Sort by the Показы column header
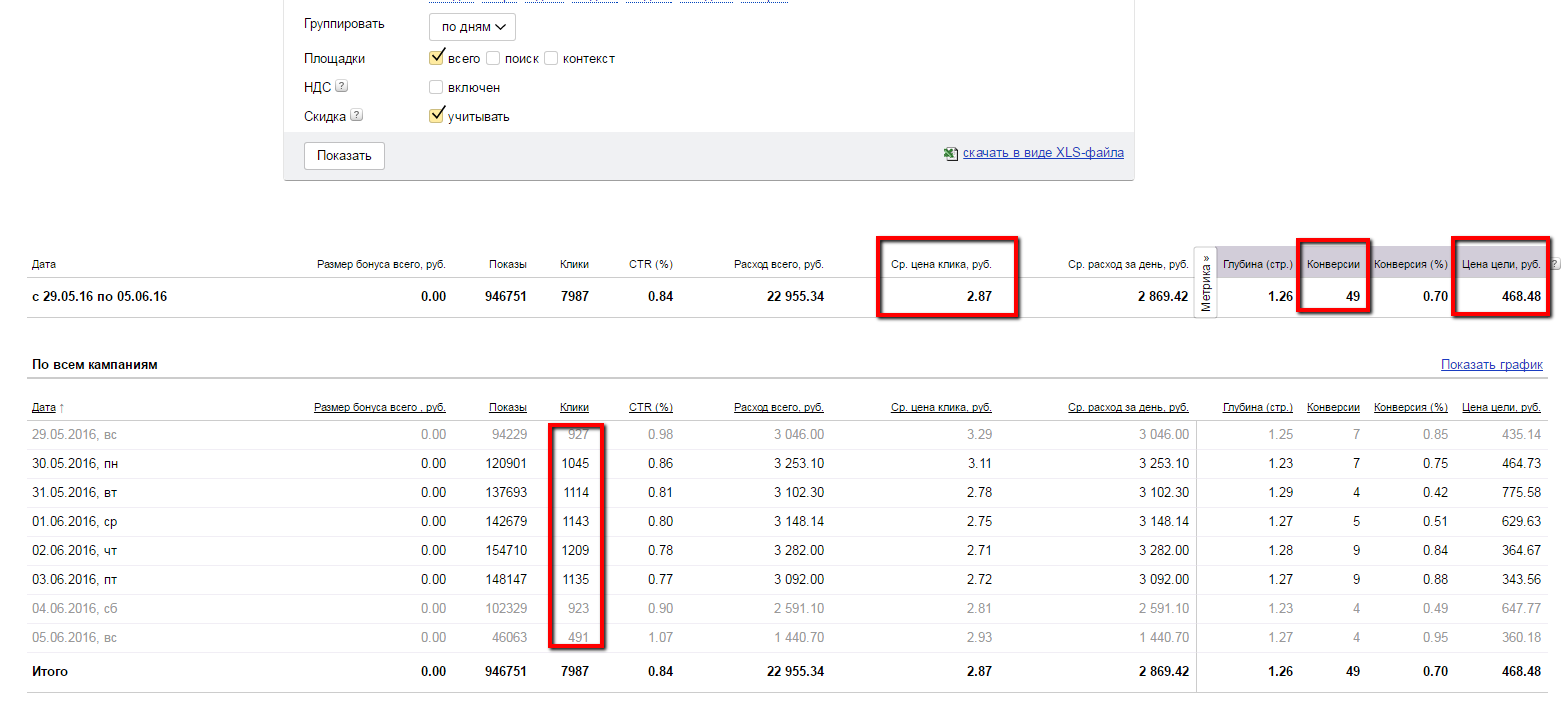Screen dimensions: 1566x707 [x=508, y=407]
